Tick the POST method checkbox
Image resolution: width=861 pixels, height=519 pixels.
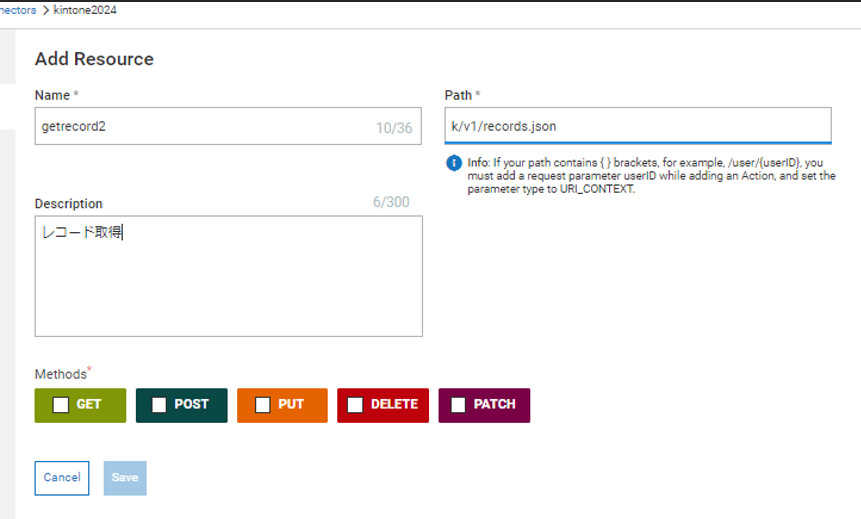click(x=159, y=405)
